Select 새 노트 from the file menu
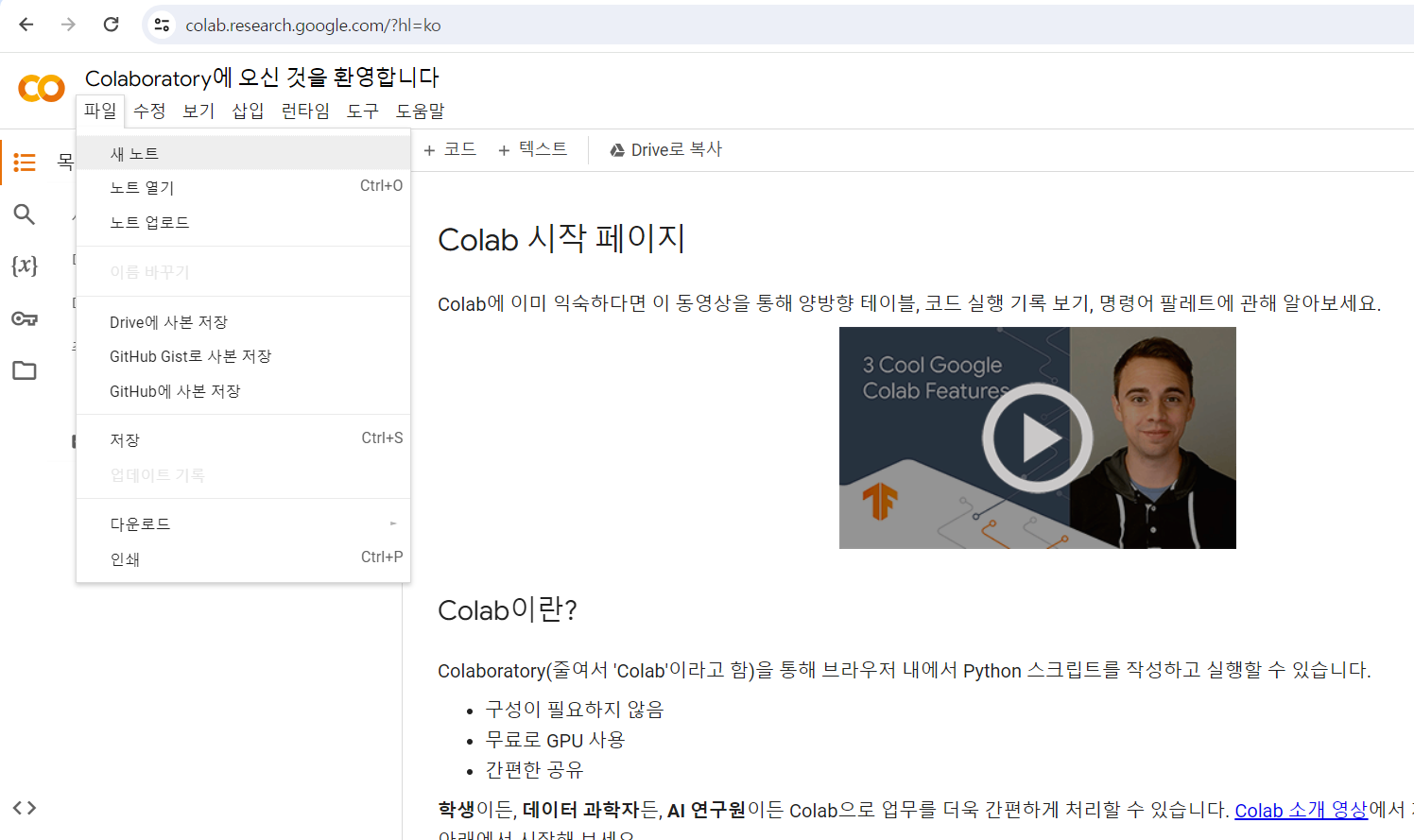 pyautogui.click(x=243, y=153)
